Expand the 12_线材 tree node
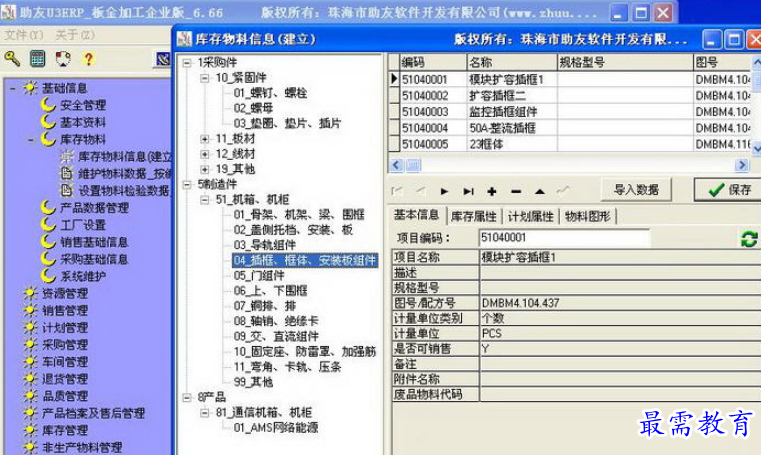Screen dimensions: 761x455 click(205, 154)
